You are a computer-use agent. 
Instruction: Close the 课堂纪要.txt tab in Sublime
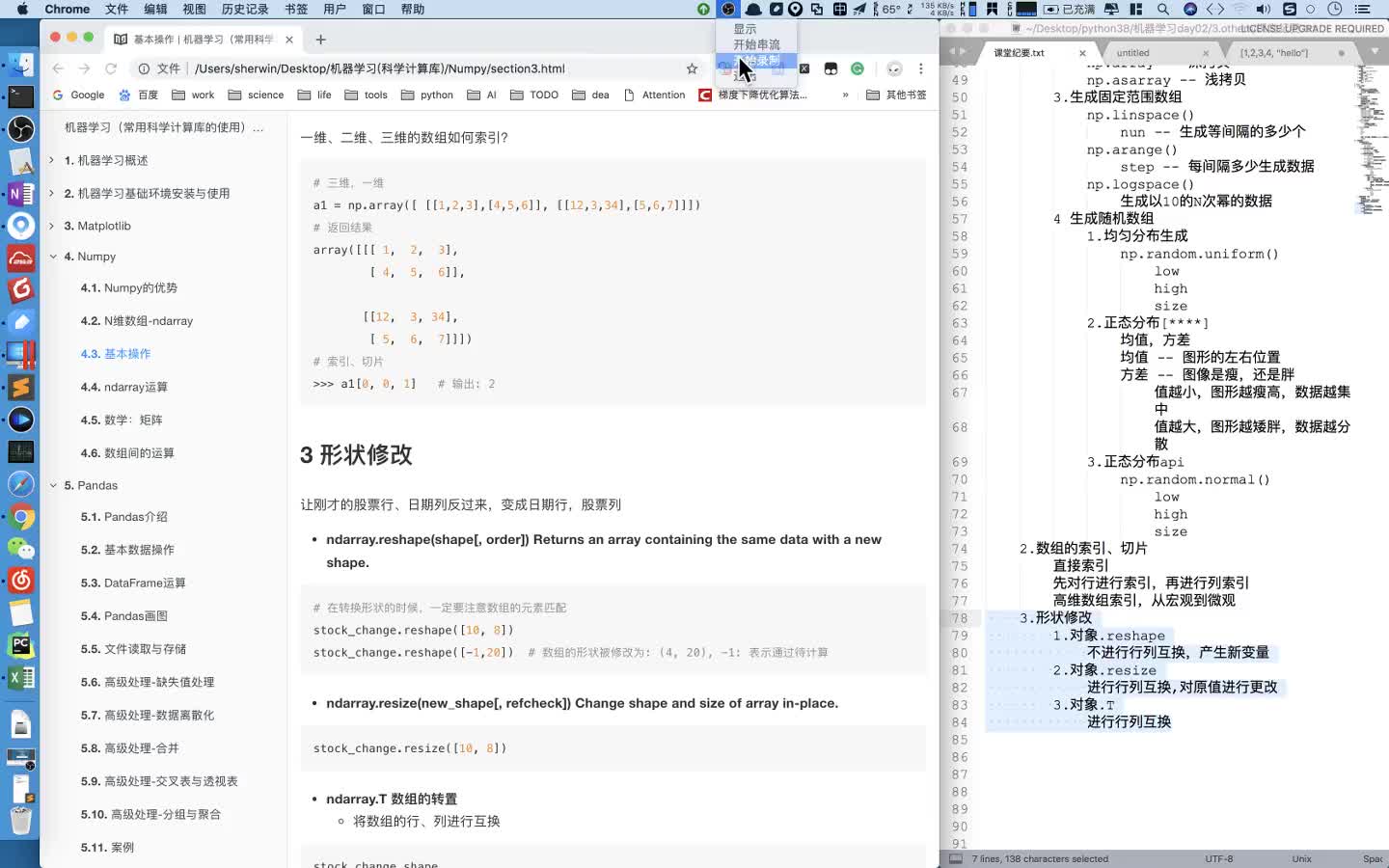pyautogui.click(x=1082, y=53)
